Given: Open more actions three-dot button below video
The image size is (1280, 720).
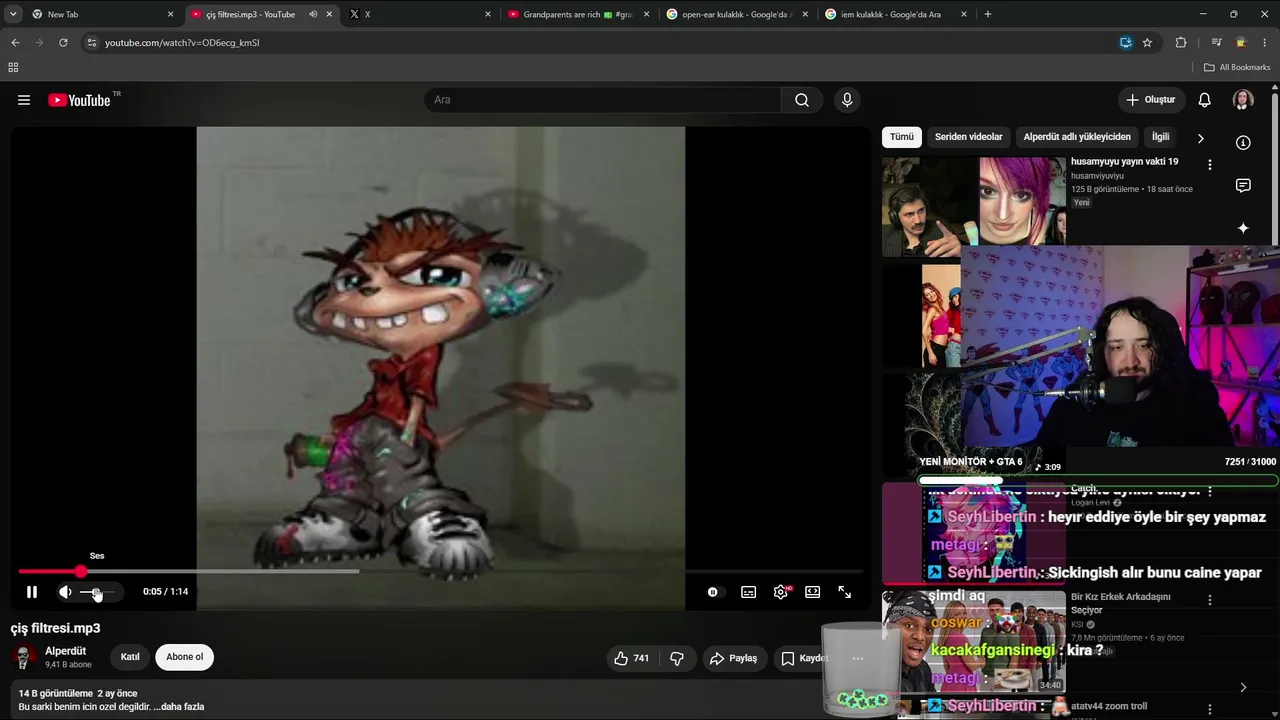Looking at the screenshot, I should coord(857,658).
